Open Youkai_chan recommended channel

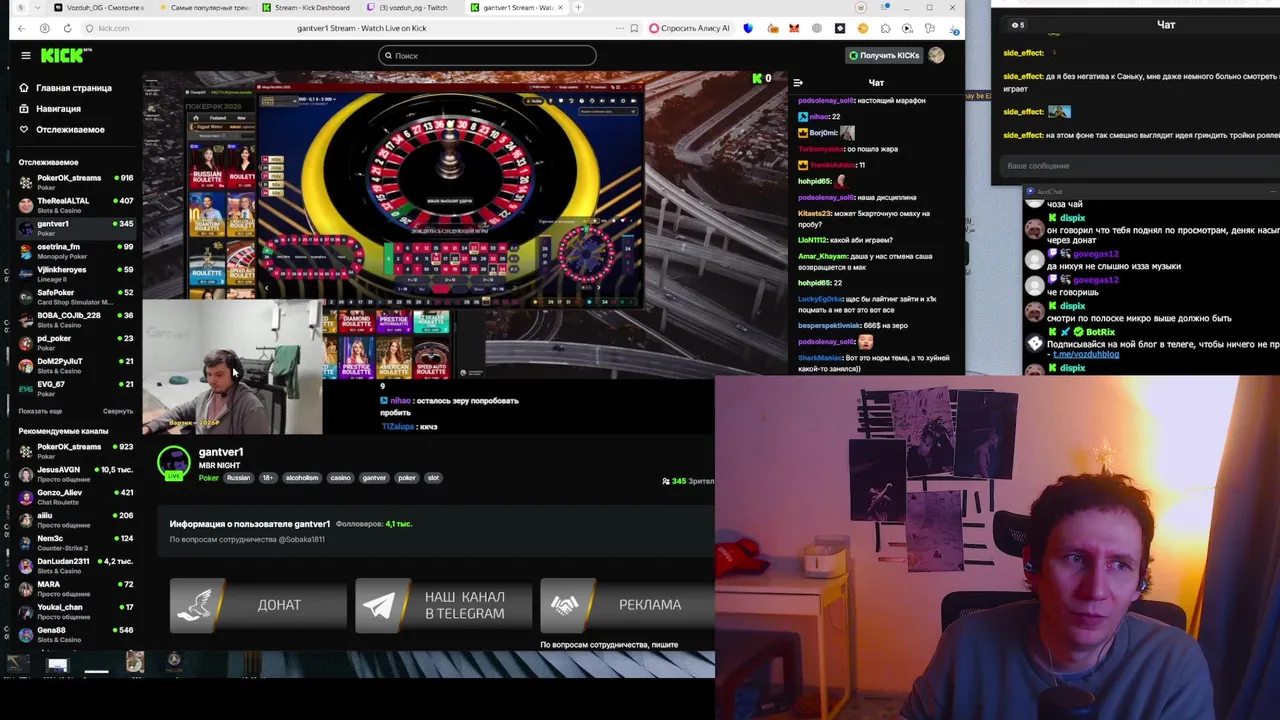point(76,612)
